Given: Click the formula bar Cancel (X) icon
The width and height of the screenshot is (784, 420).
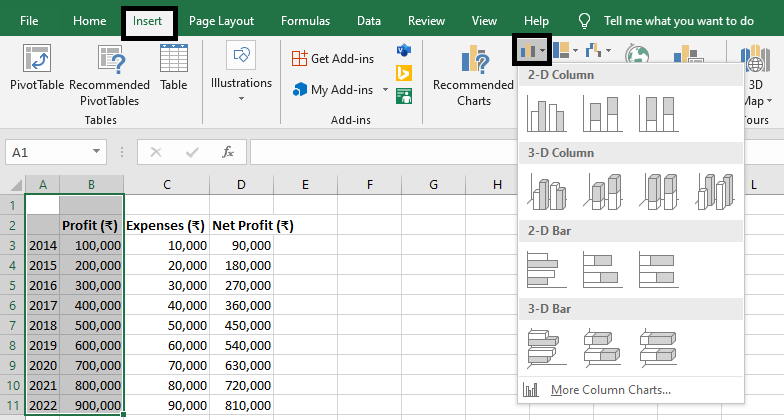Looking at the screenshot, I should click(x=156, y=152).
